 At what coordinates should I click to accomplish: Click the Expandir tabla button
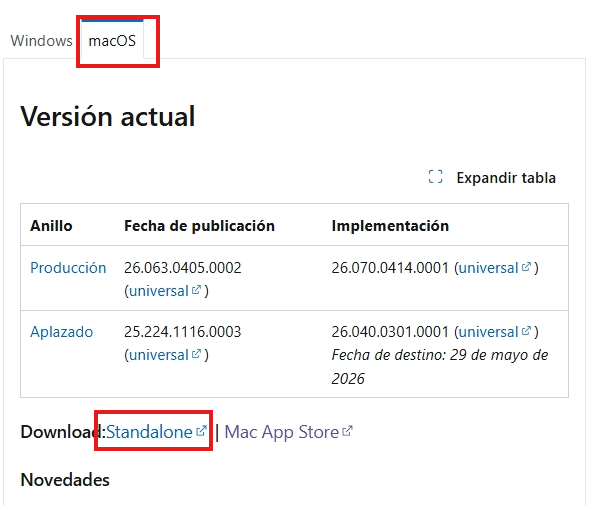pos(492,178)
